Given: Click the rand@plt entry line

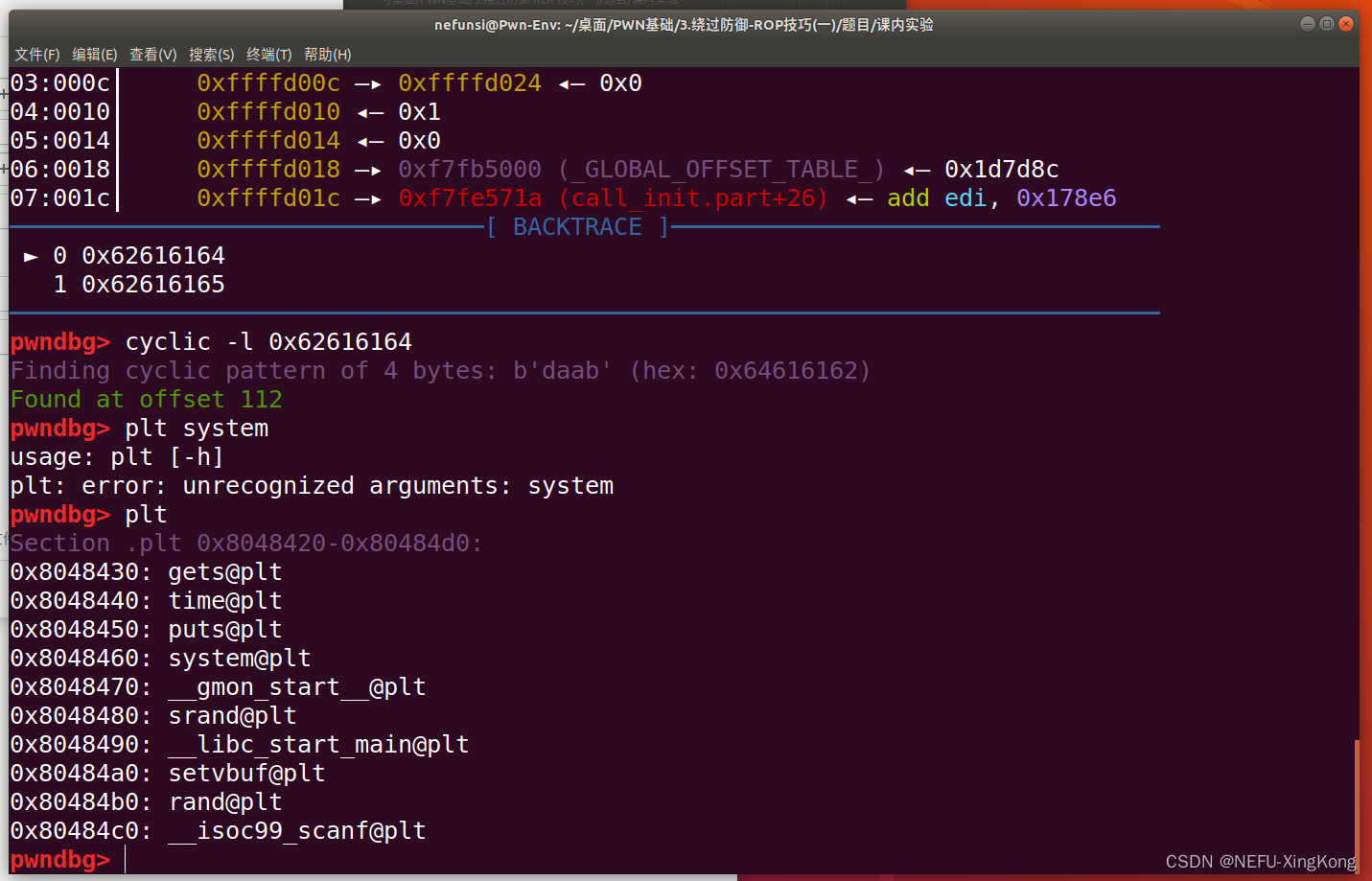Looking at the screenshot, I should [x=146, y=802].
